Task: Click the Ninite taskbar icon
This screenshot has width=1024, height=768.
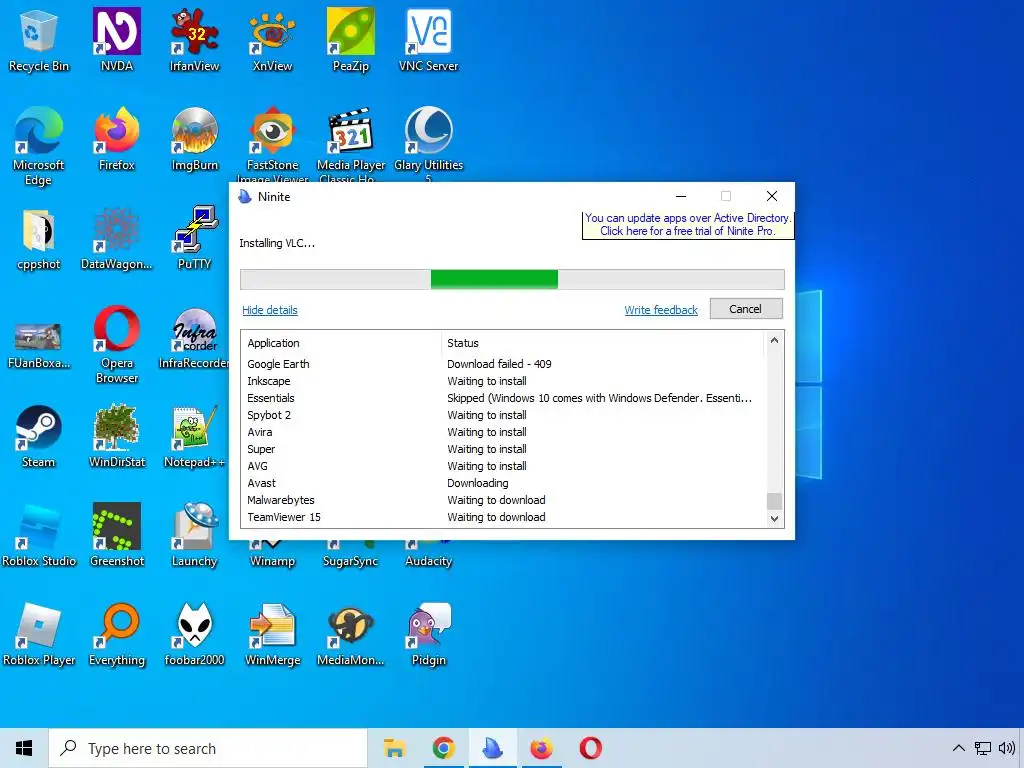Action: point(492,748)
